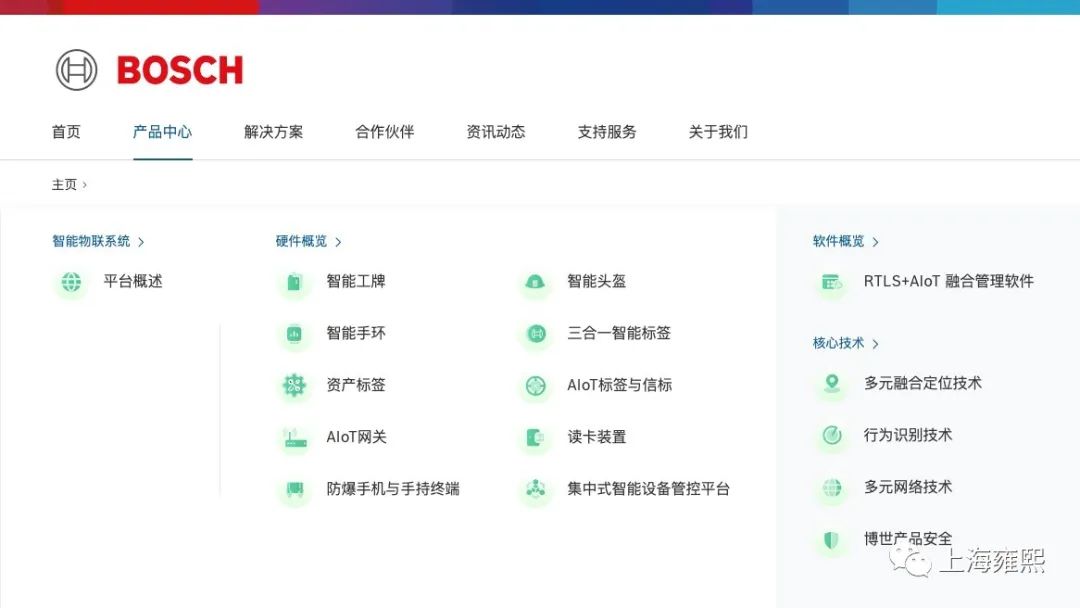The width and height of the screenshot is (1080, 608).
Task: Click the 智能头盔 helmet icon
Action: coord(535,283)
